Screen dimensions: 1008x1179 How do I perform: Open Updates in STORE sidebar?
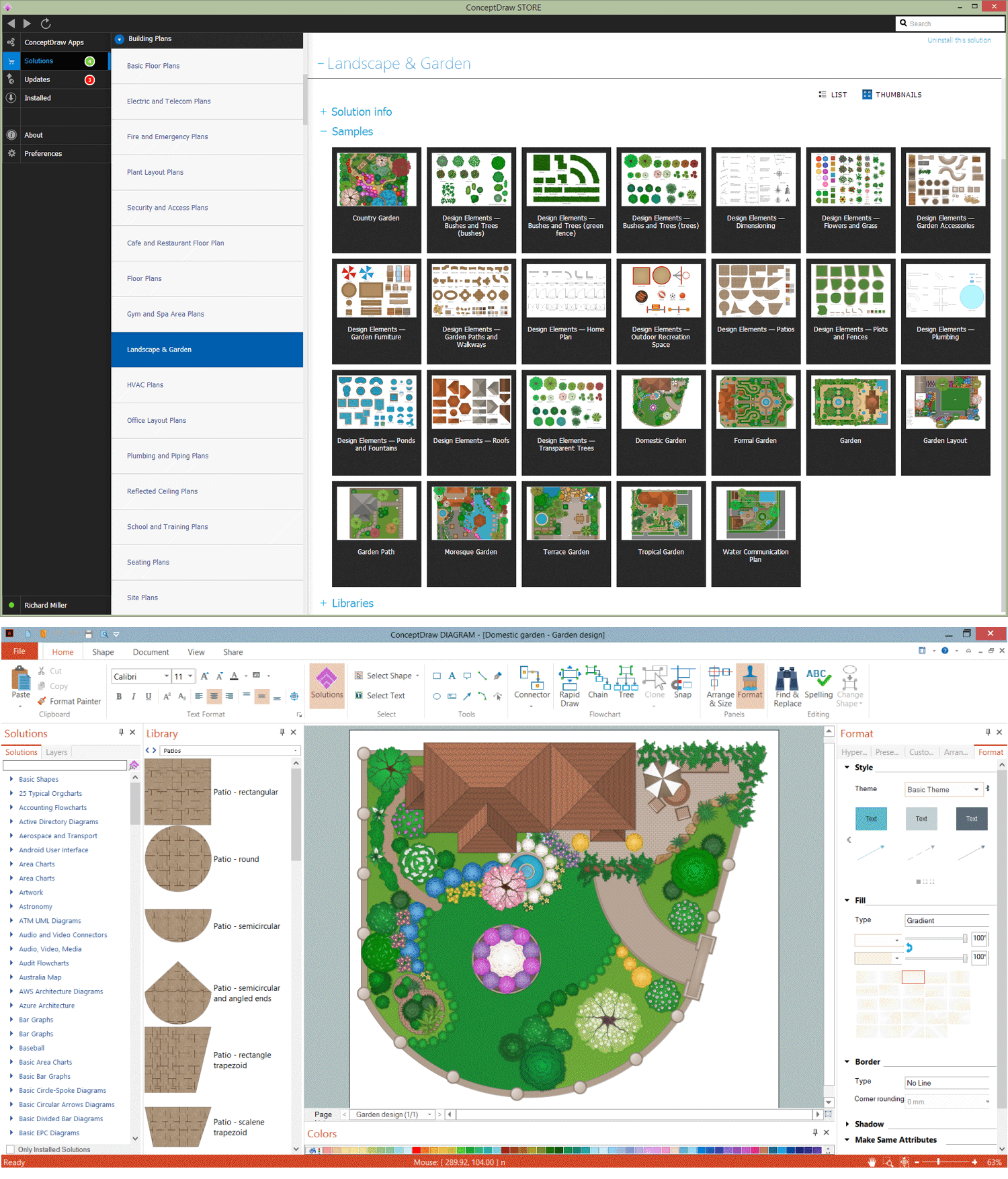click(56, 79)
